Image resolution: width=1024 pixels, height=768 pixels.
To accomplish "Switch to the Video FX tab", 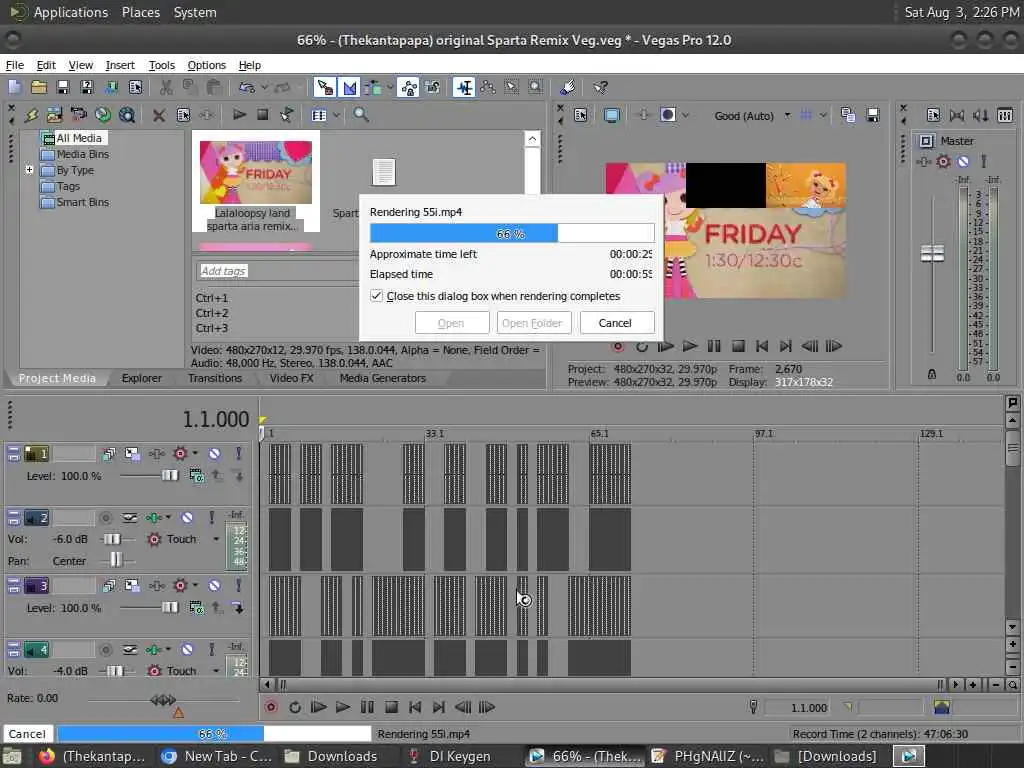I will (x=291, y=378).
